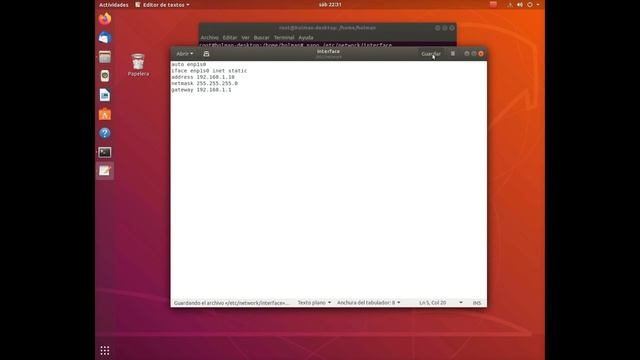Click the nano command line in terminal
This screenshot has height=360, width=640.
296,45
